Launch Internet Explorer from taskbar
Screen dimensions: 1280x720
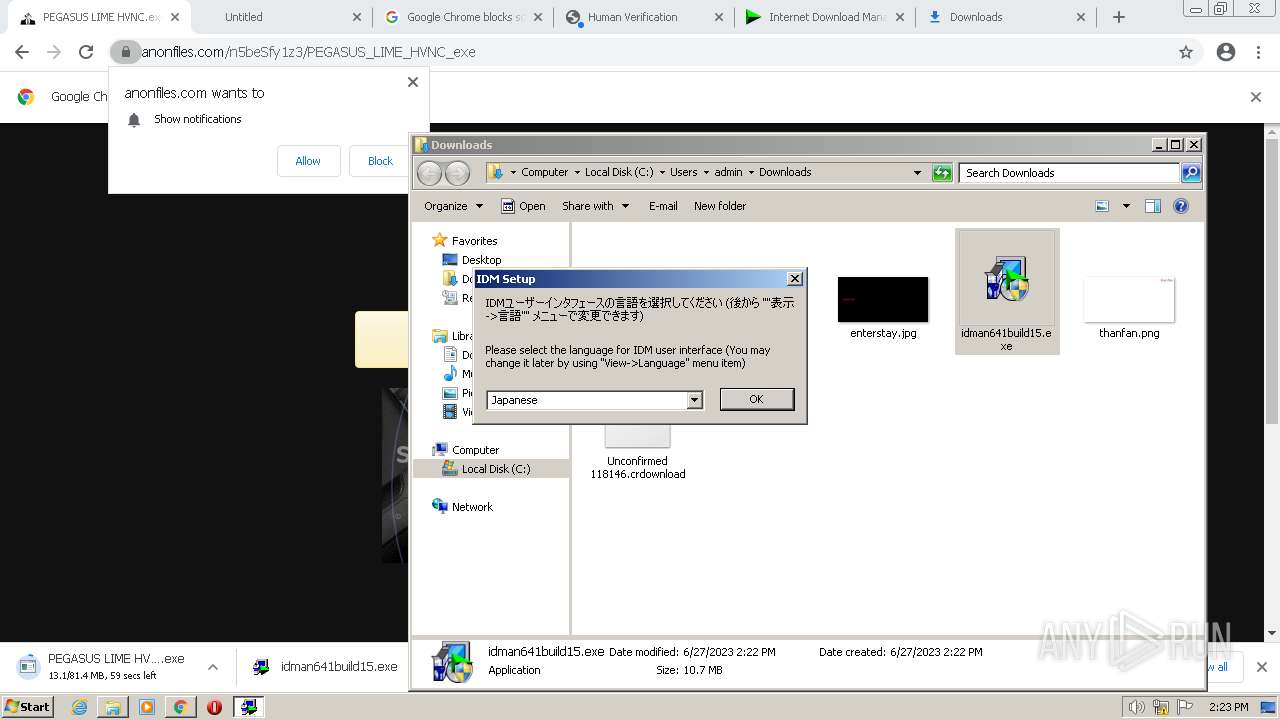coord(80,707)
